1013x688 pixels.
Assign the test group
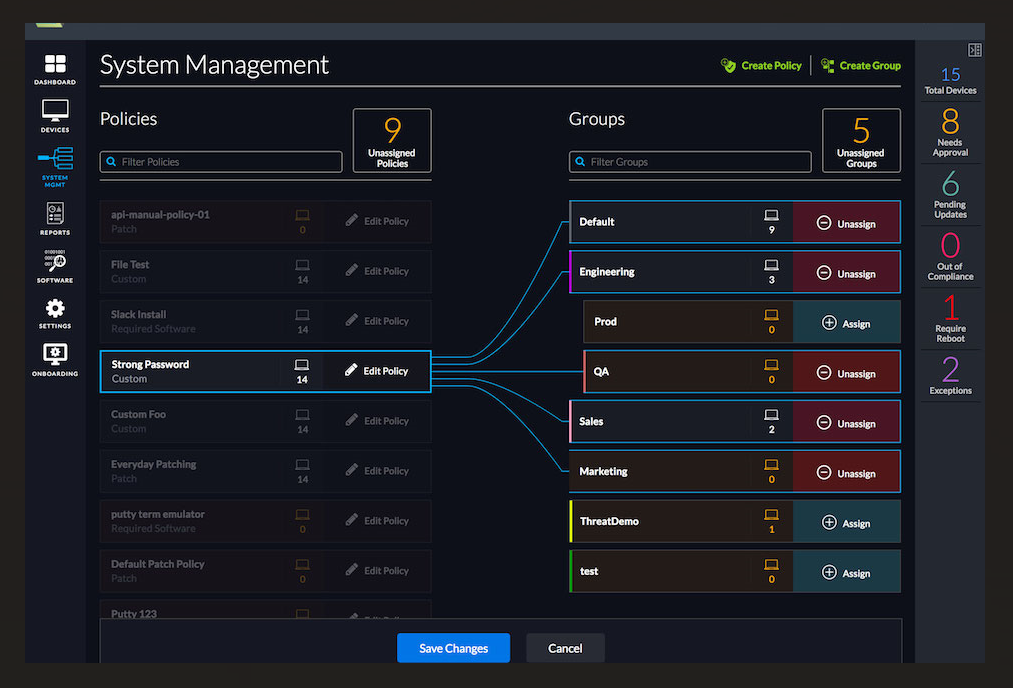[x=846, y=571]
